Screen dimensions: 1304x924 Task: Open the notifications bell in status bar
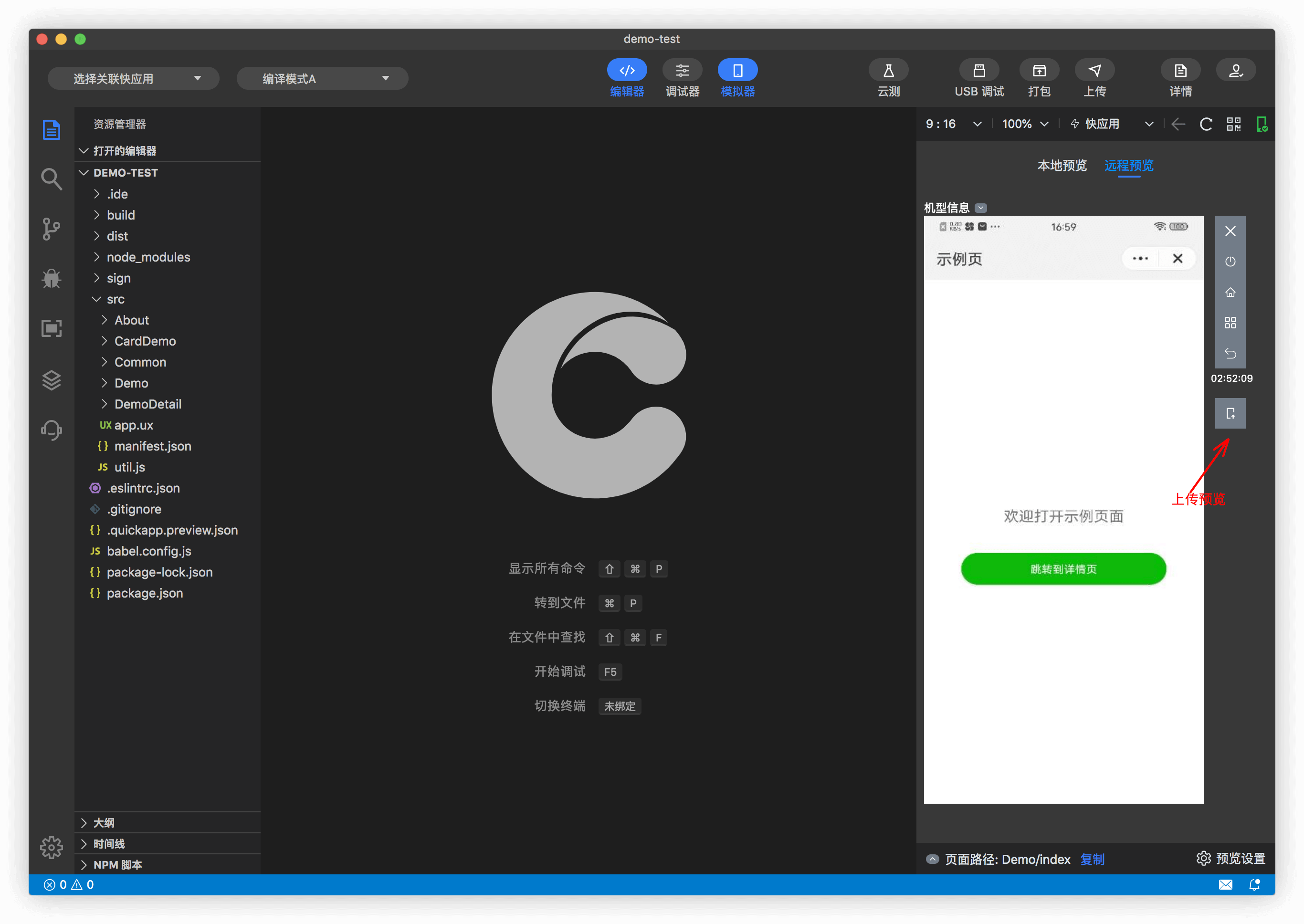(1254, 885)
